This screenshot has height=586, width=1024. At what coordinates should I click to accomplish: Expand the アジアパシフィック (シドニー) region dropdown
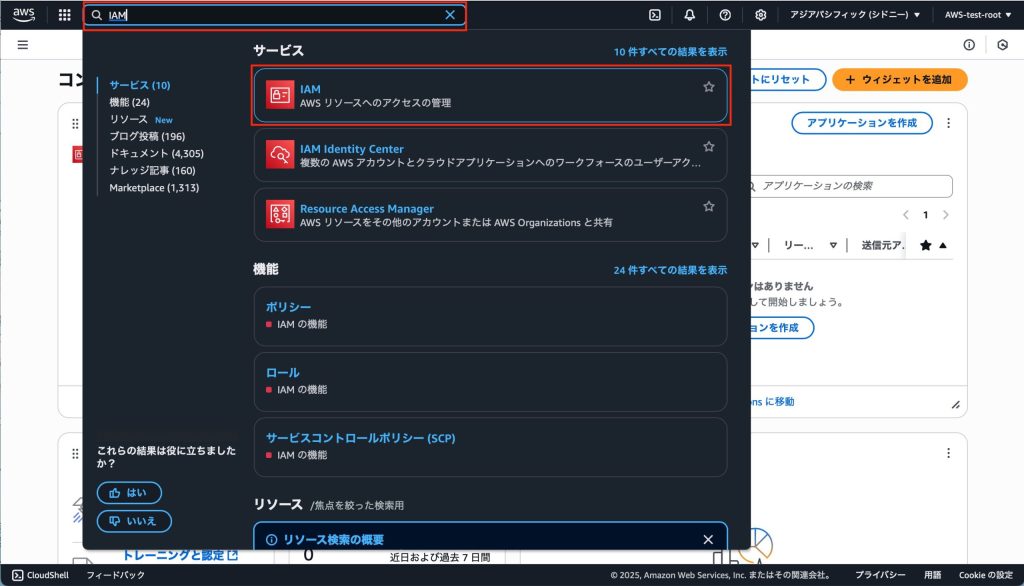point(855,14)
